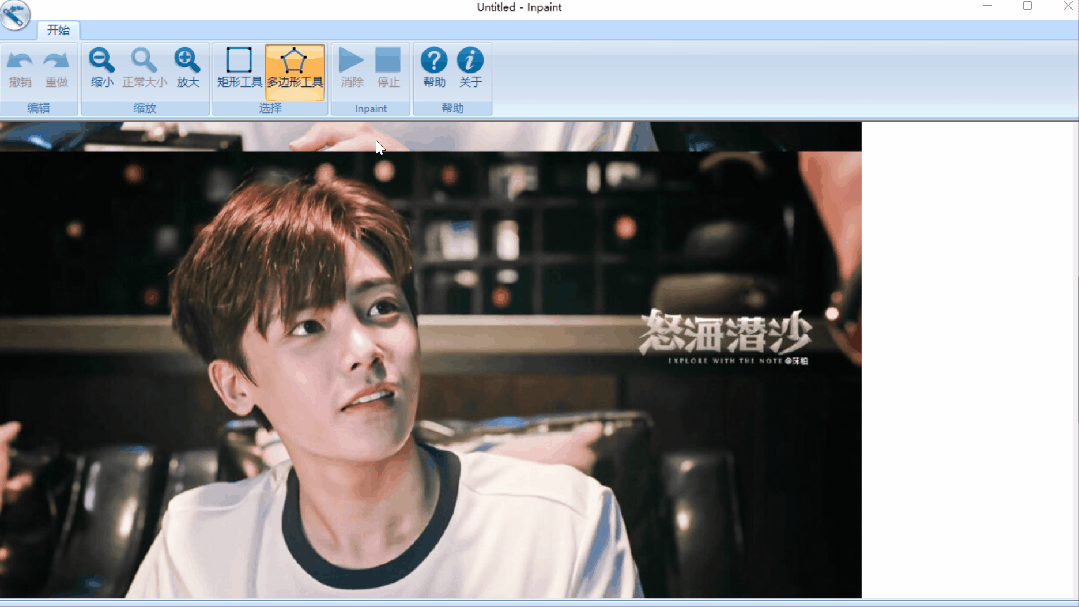The image size is (1079, 607).
Task: Click the image canvas showing the photo
Action: click(431, 360)
